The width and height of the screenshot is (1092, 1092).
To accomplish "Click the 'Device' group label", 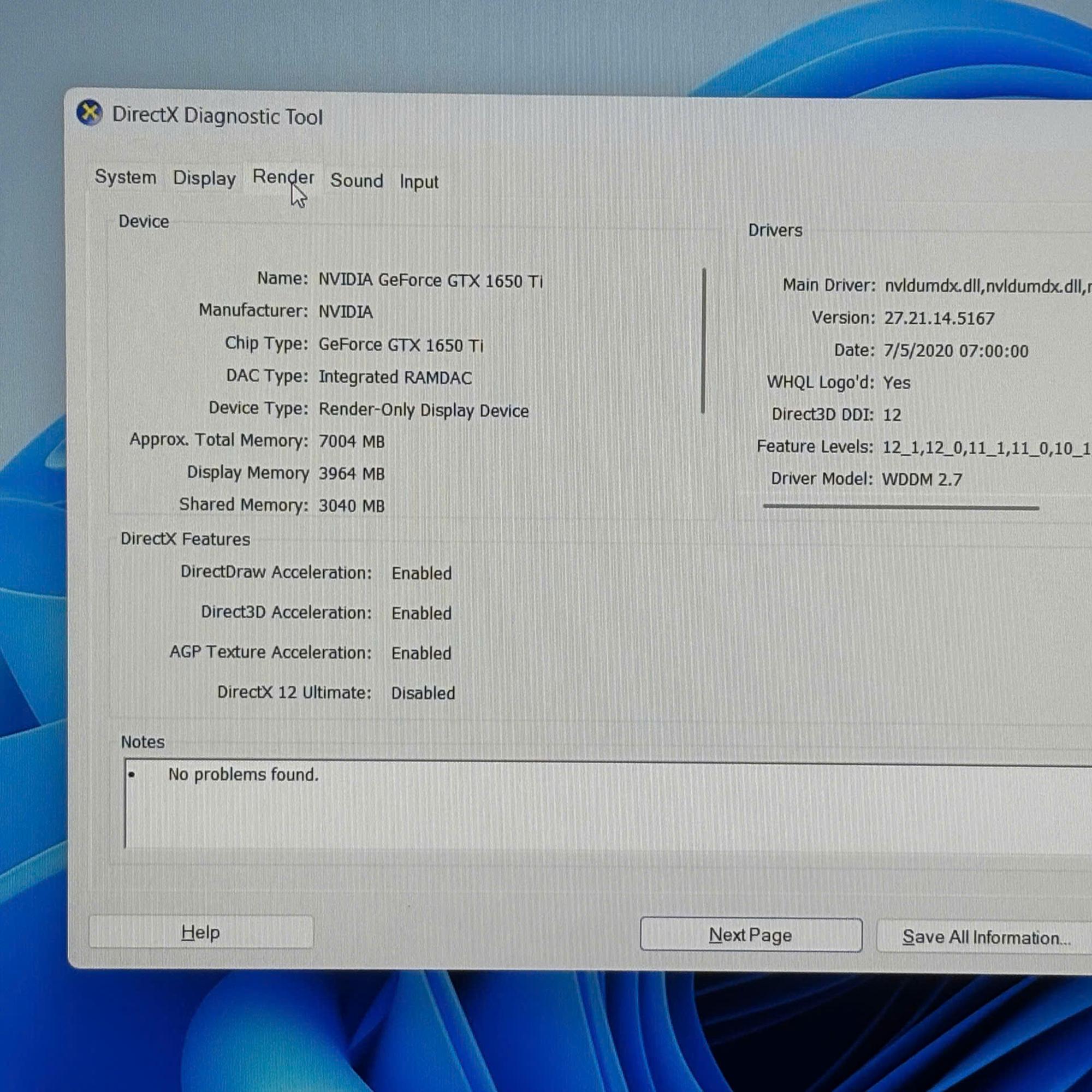I will click(144, 221).
